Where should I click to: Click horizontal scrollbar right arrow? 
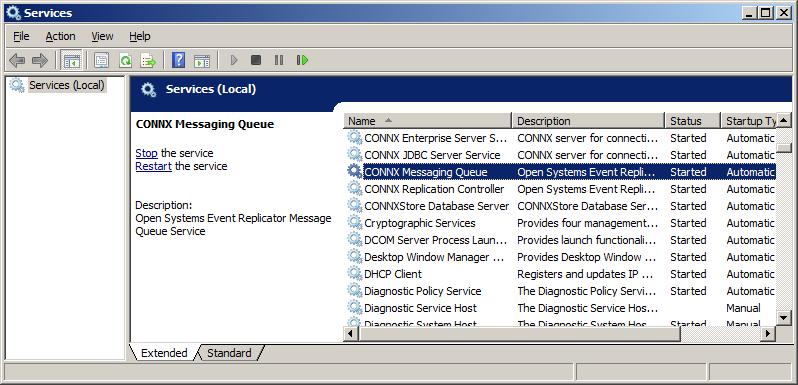[768, 334]
